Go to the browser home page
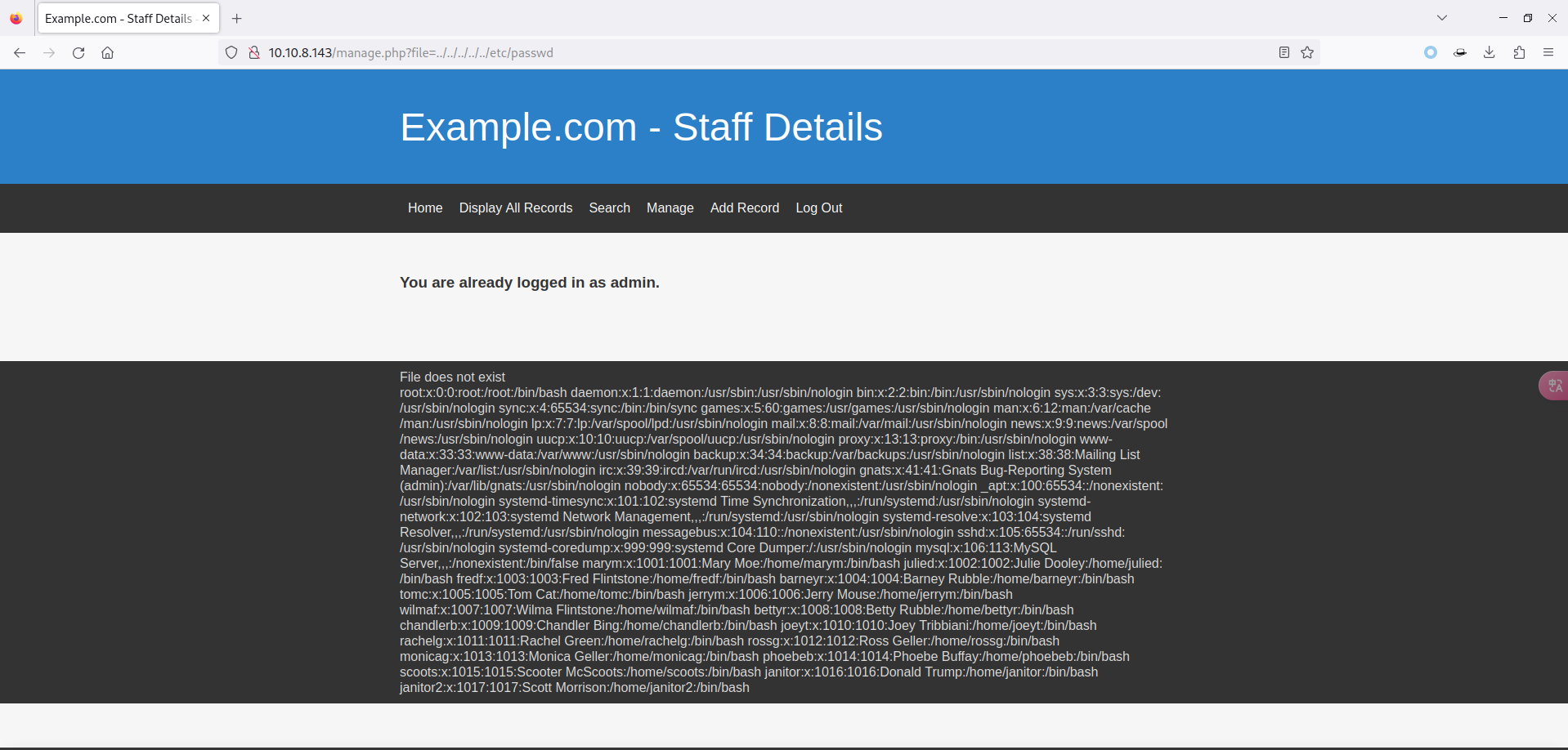This screenshot has height=750, width=1568. click(107, 53)
